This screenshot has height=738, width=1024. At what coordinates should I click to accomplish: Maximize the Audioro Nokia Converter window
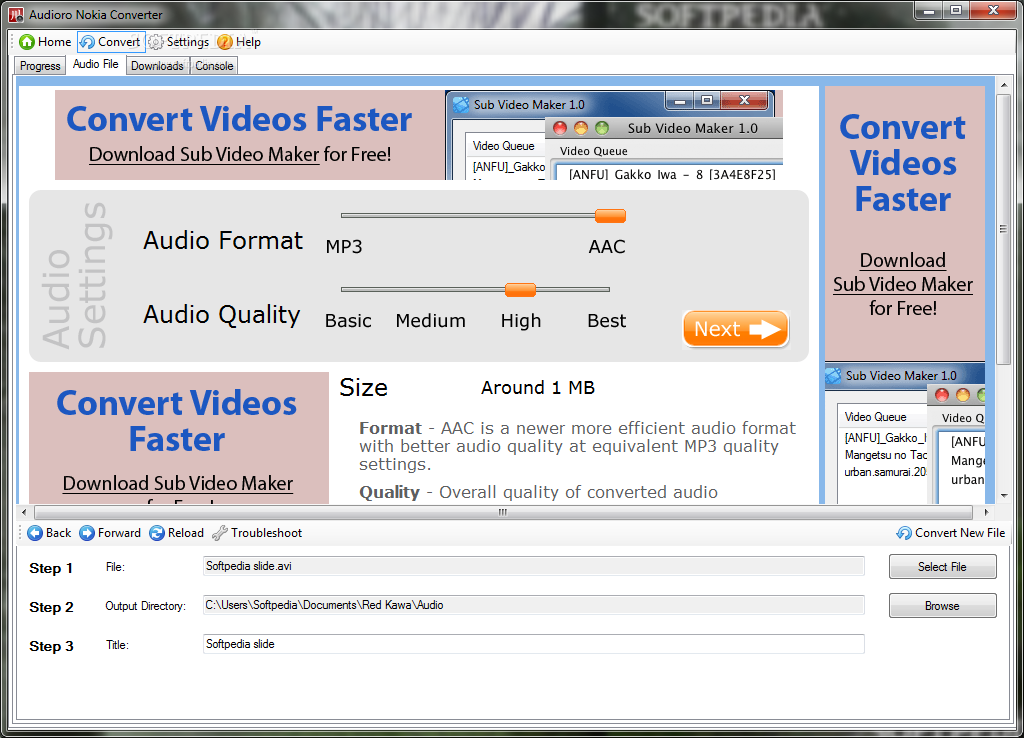[955, 11]
